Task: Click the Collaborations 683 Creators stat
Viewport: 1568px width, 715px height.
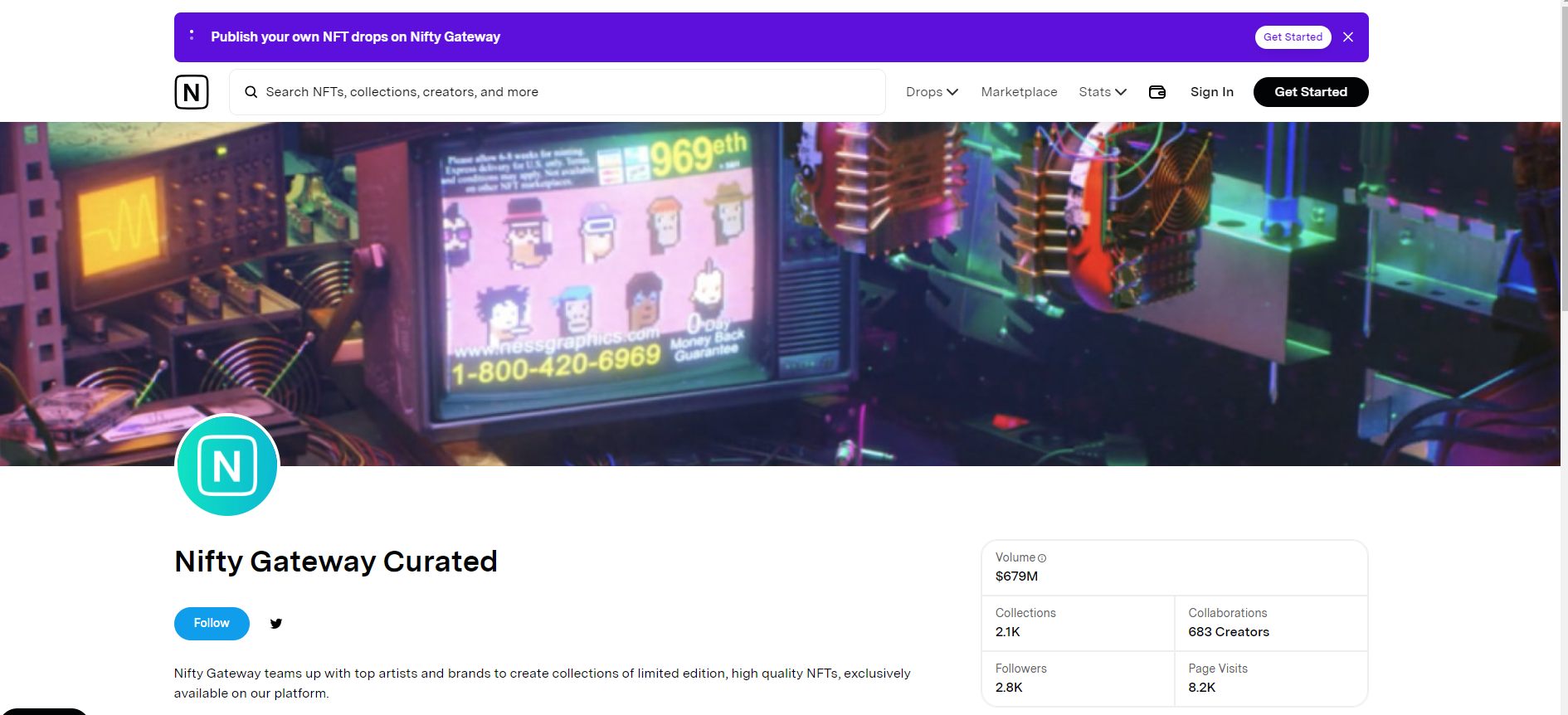Action: [x=1271, y=623]
